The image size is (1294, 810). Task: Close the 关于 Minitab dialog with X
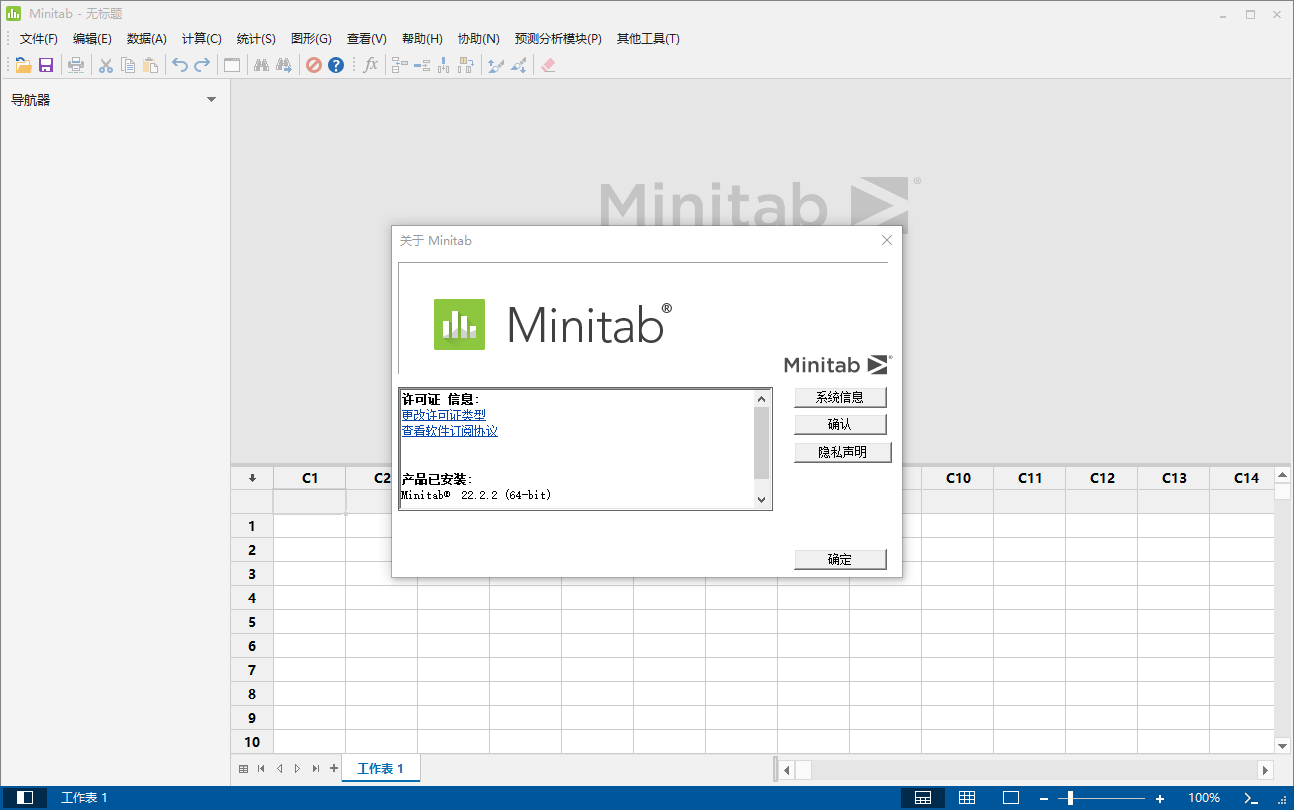coord(886,240)
